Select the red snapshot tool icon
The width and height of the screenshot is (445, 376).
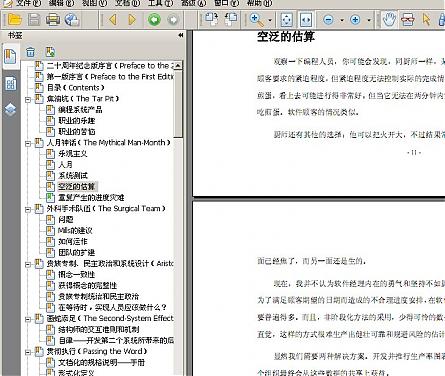[x=407, y=20]
